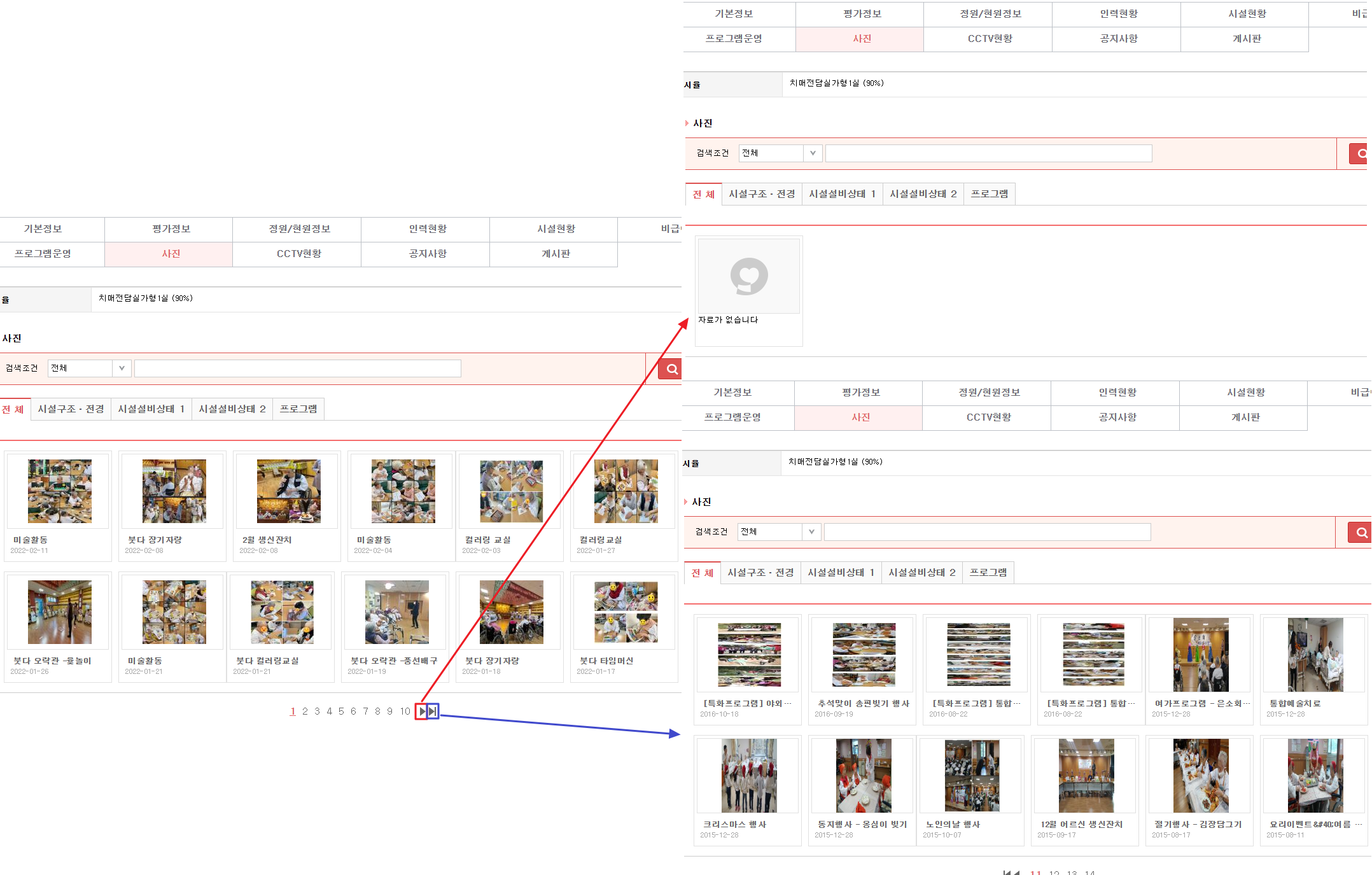
Task: Go to page 10 in pagination
Action: click(x=405, y=711)
